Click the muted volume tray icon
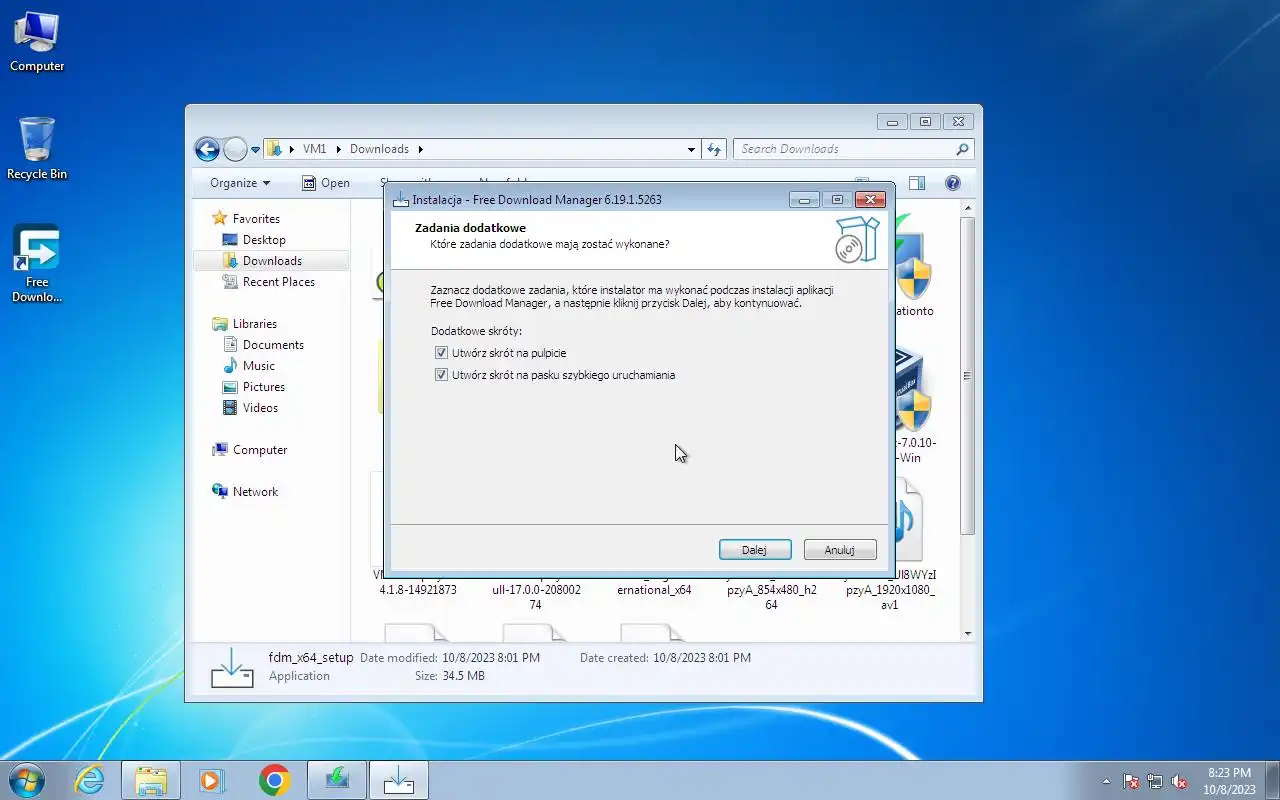 [x=1179, y=782]
